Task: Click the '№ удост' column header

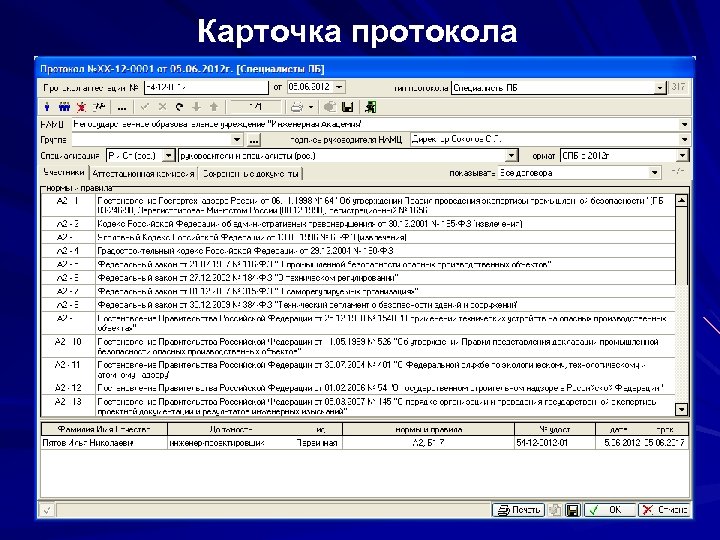Action: point(555,429)
